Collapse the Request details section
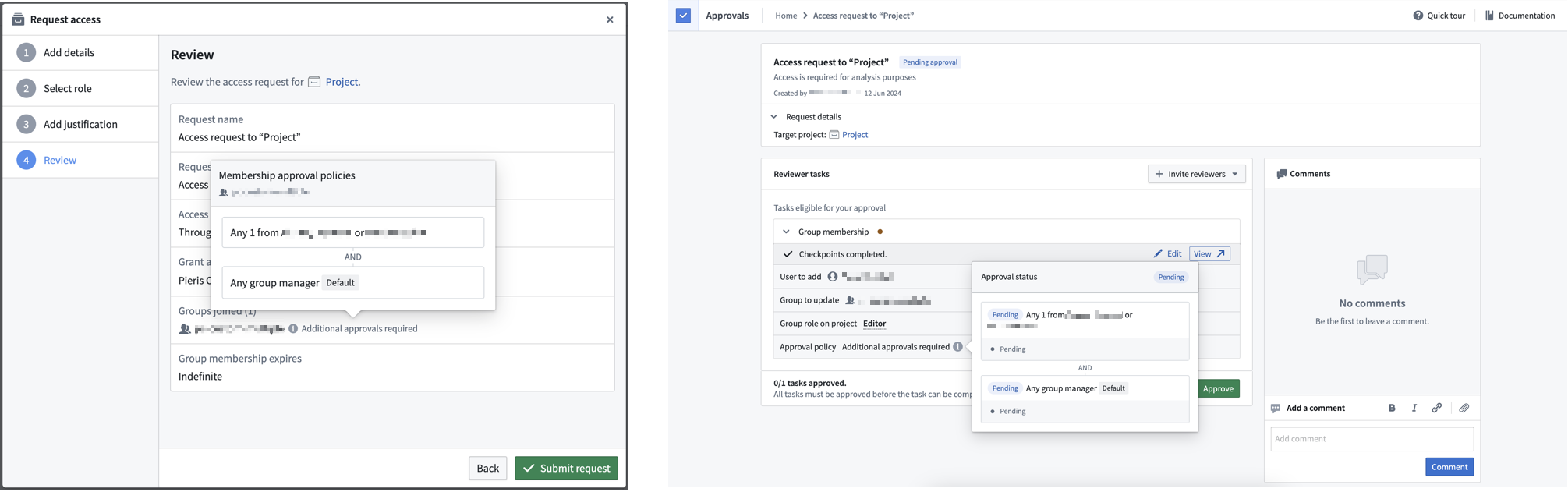1568x492 pixels. [774, 117]
